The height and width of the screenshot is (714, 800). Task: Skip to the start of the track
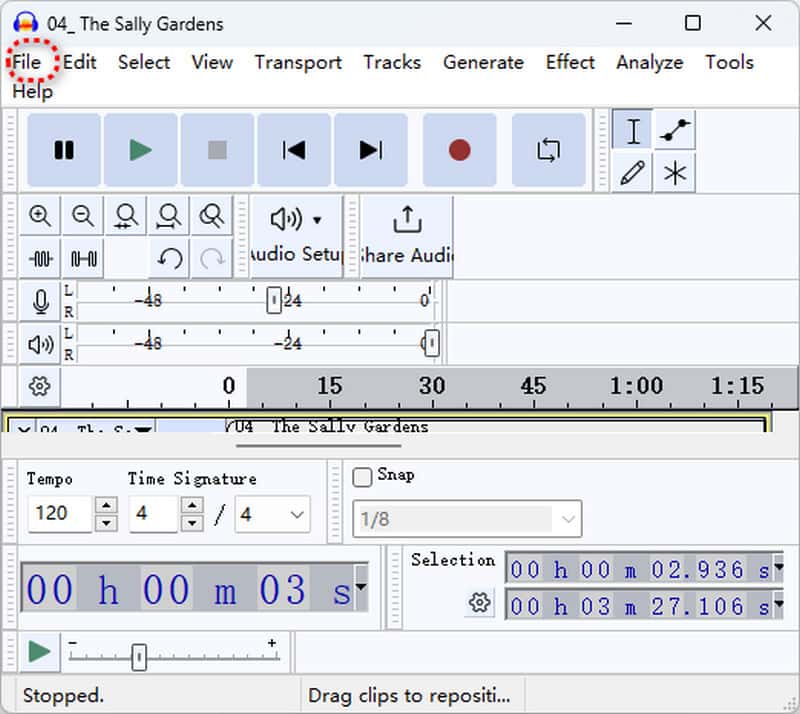pyautogui.click(x=294, y=150)
